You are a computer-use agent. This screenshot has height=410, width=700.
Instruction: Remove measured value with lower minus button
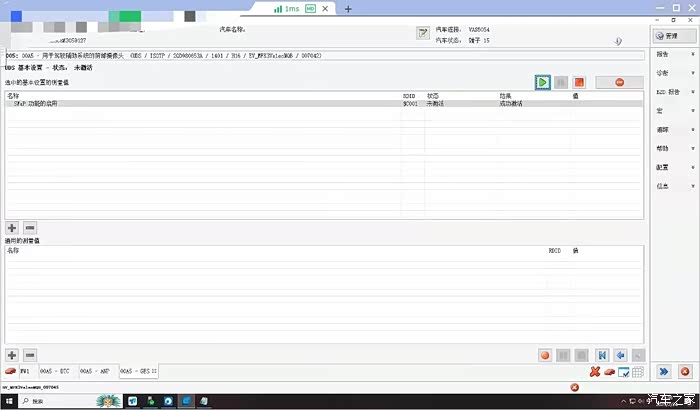tap(30, 355)
